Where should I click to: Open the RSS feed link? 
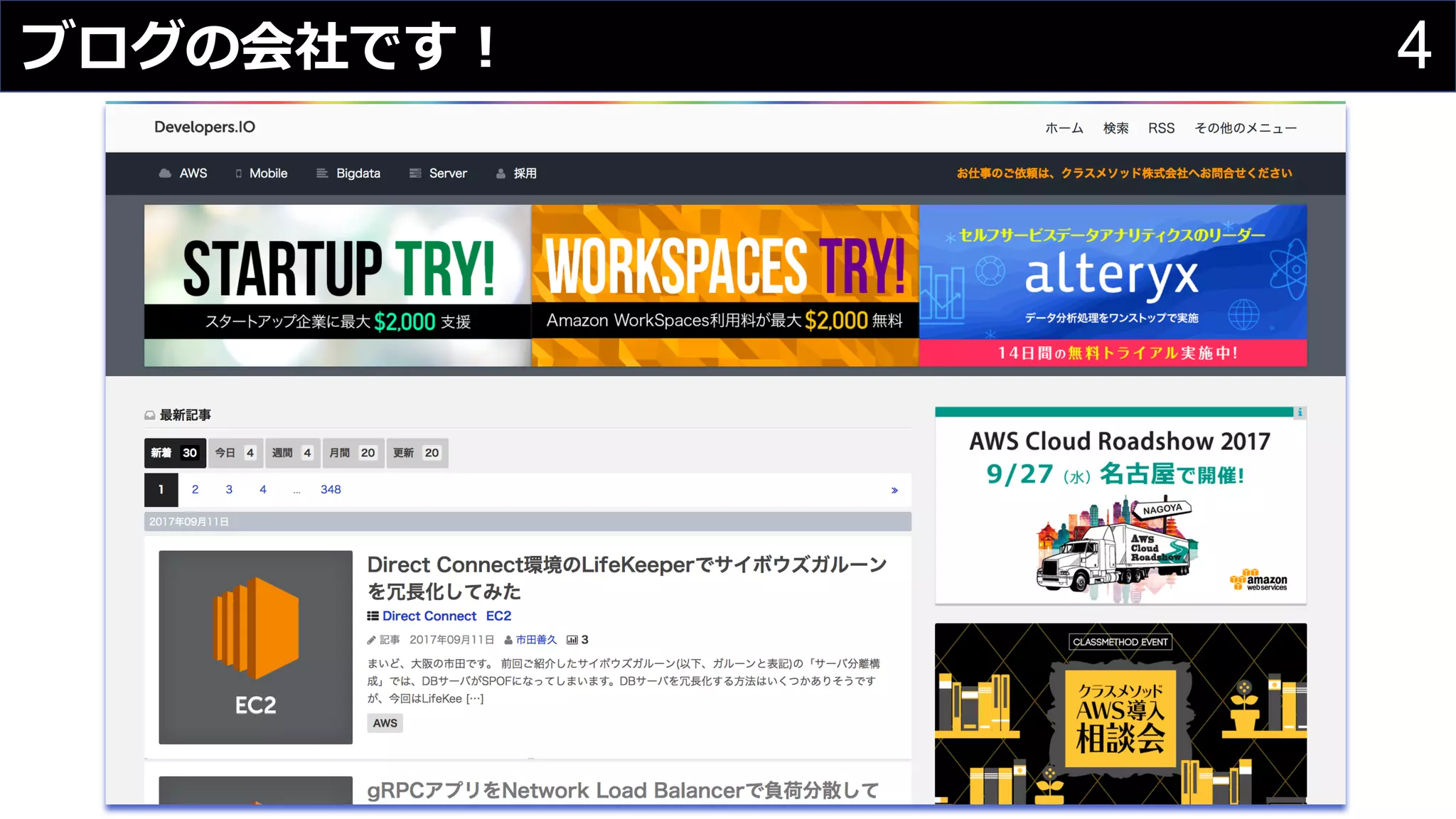pyautogui.click(x=1161, y=128)
